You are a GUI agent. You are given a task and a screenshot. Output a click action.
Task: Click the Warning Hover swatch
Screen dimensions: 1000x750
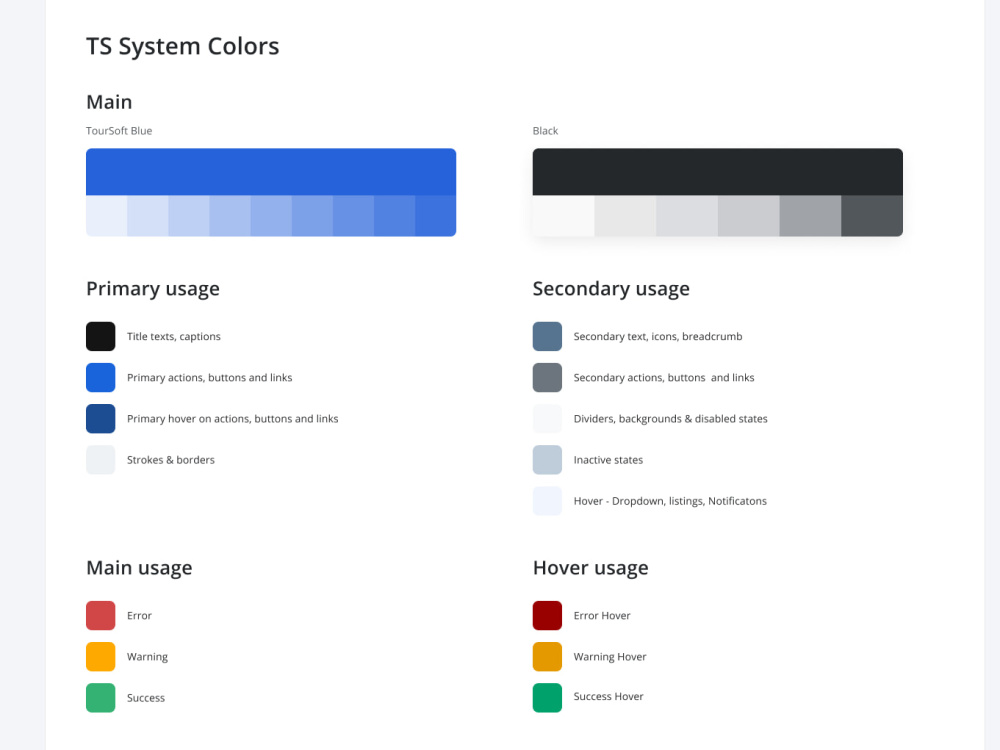click(x=547, y=656)
